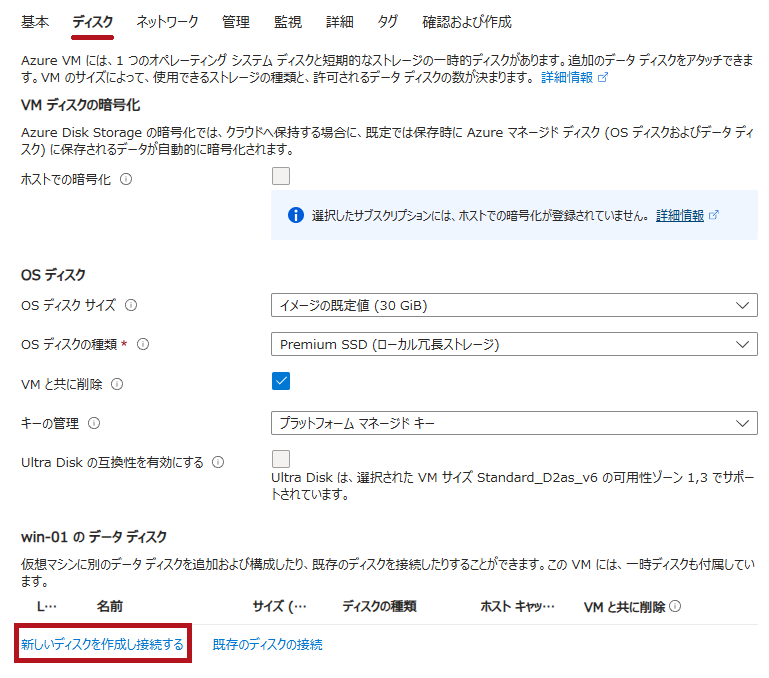Viewport: 769px width, 678px height.
Task: Click 新しいディスクを作成し接続する link
Action: tap(102, 645)
